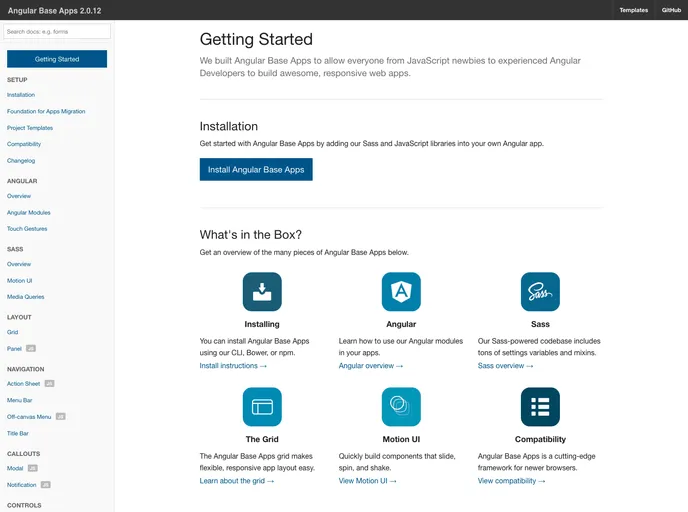
Task: Open Templates in the top bar
Action: pos(634,10)
